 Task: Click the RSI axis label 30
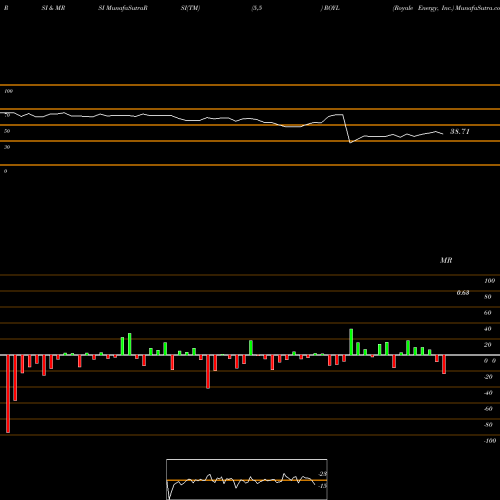click(7, 147)
